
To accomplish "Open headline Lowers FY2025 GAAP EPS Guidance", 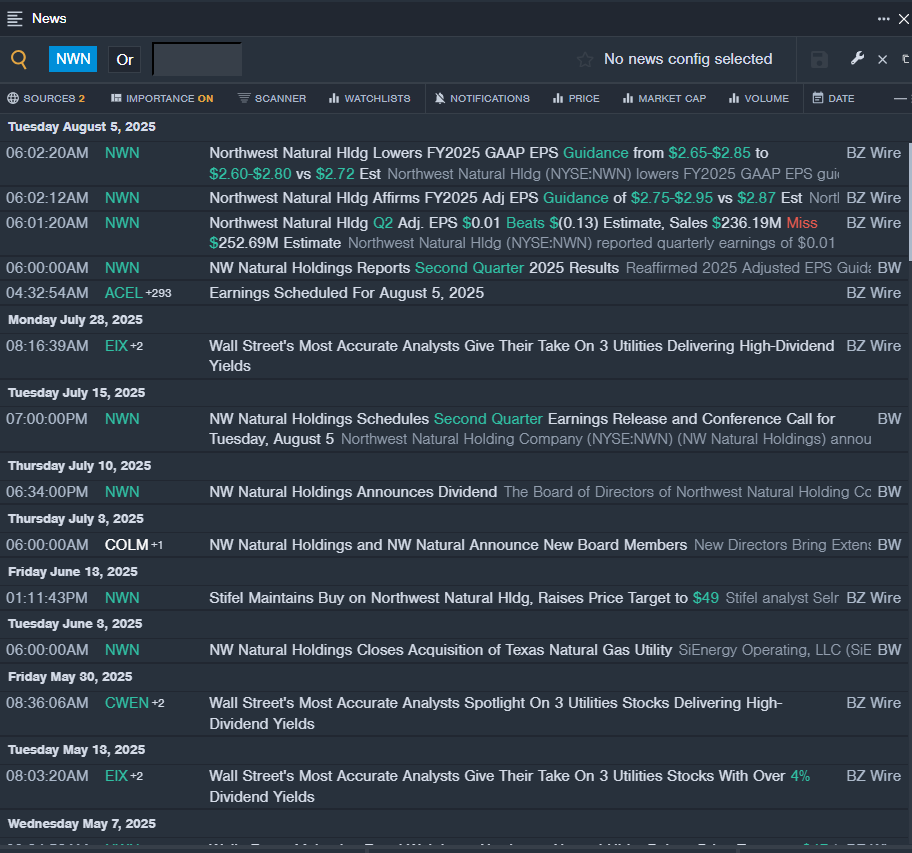I will [489, 163].
